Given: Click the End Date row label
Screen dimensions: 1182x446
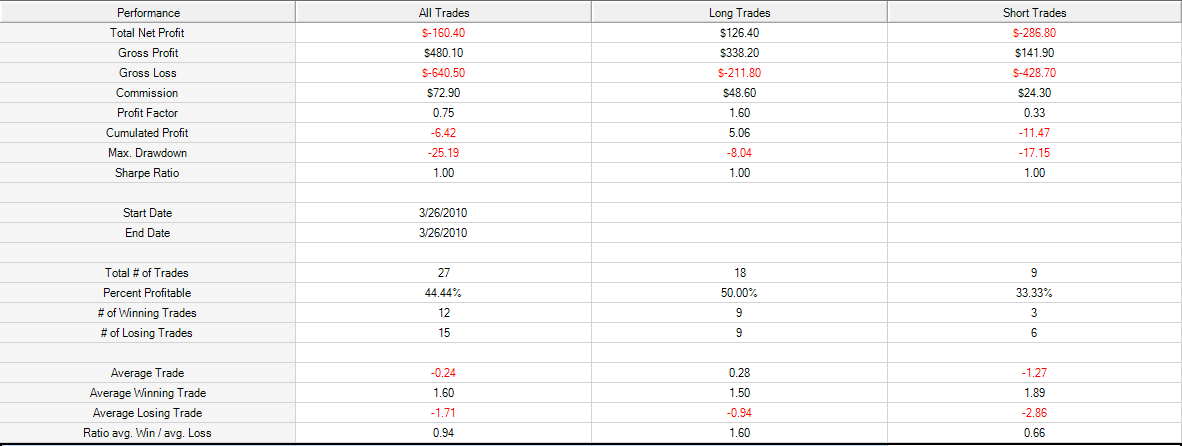Looking at the screenshot, I should [x=147, y=233].
